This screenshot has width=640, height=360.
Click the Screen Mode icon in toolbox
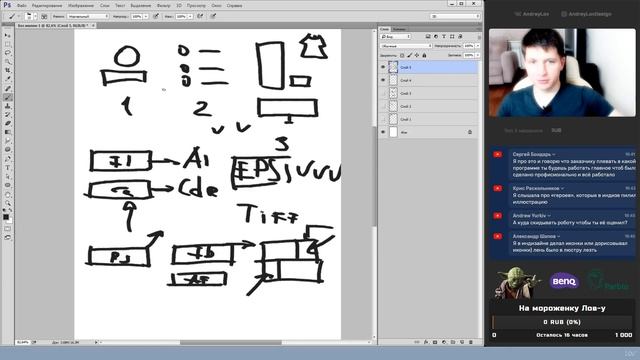[7, 237]
